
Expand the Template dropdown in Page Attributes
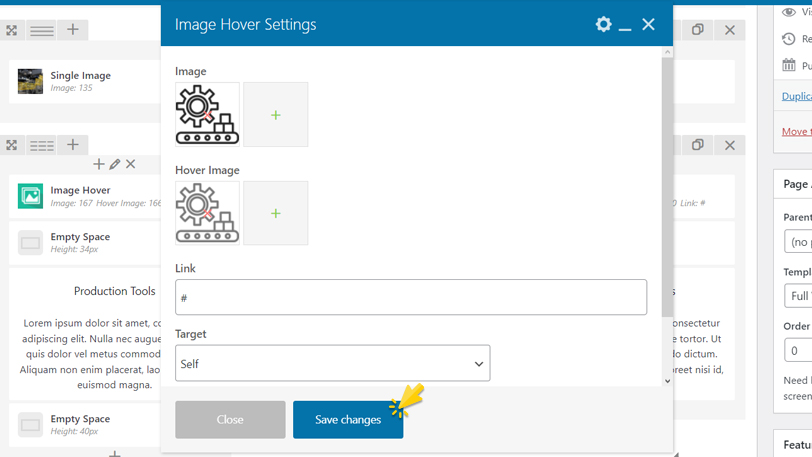coord(798,296)
